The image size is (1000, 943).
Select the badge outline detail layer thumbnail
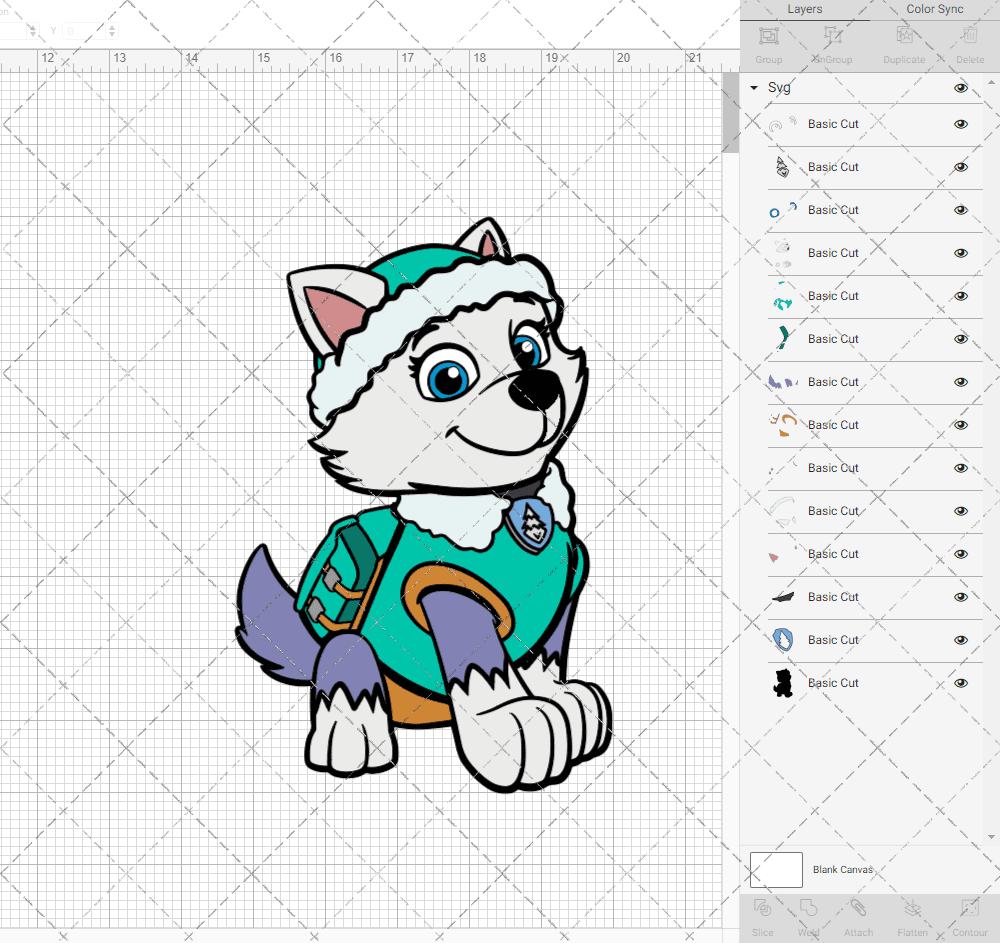coord(783,167)
